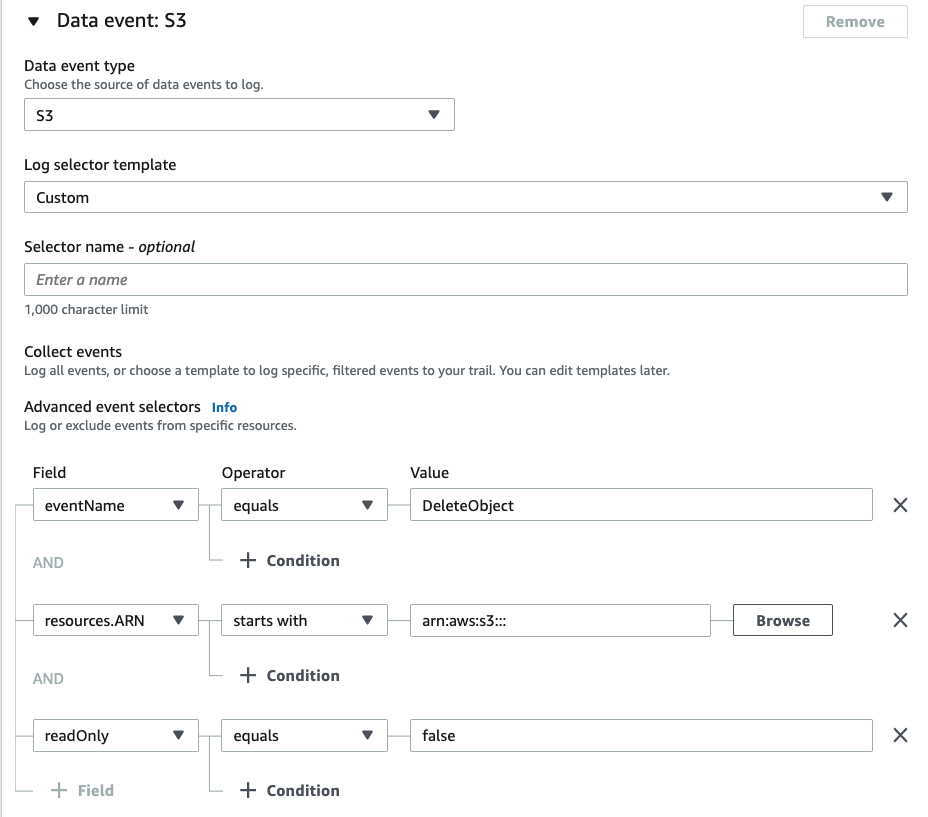
Task: Click the DeleteObject value field
Action: (x=640, y=505)
